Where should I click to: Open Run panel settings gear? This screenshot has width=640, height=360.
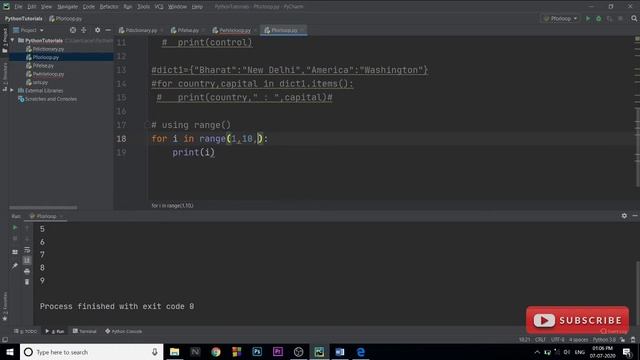tap(624, 216)
